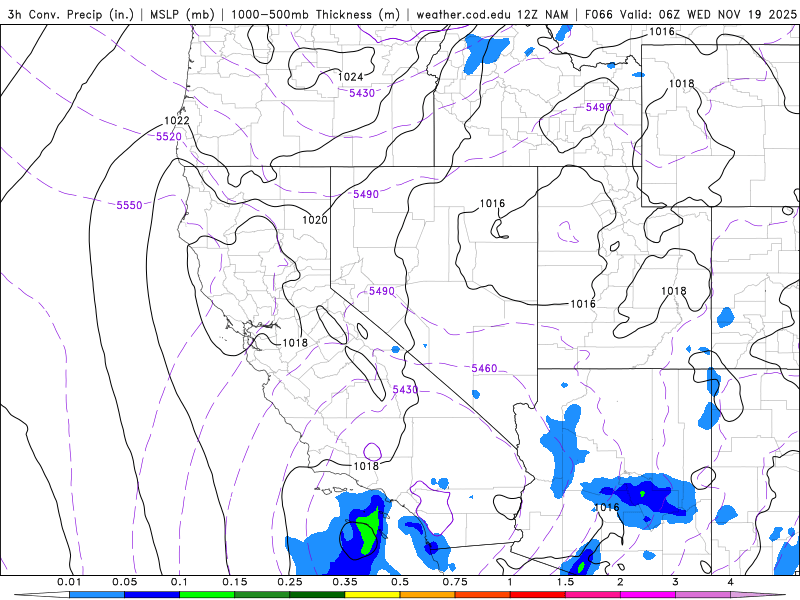Select the 0.35 legend value
800x600 pixels.
tap(345, 582)
